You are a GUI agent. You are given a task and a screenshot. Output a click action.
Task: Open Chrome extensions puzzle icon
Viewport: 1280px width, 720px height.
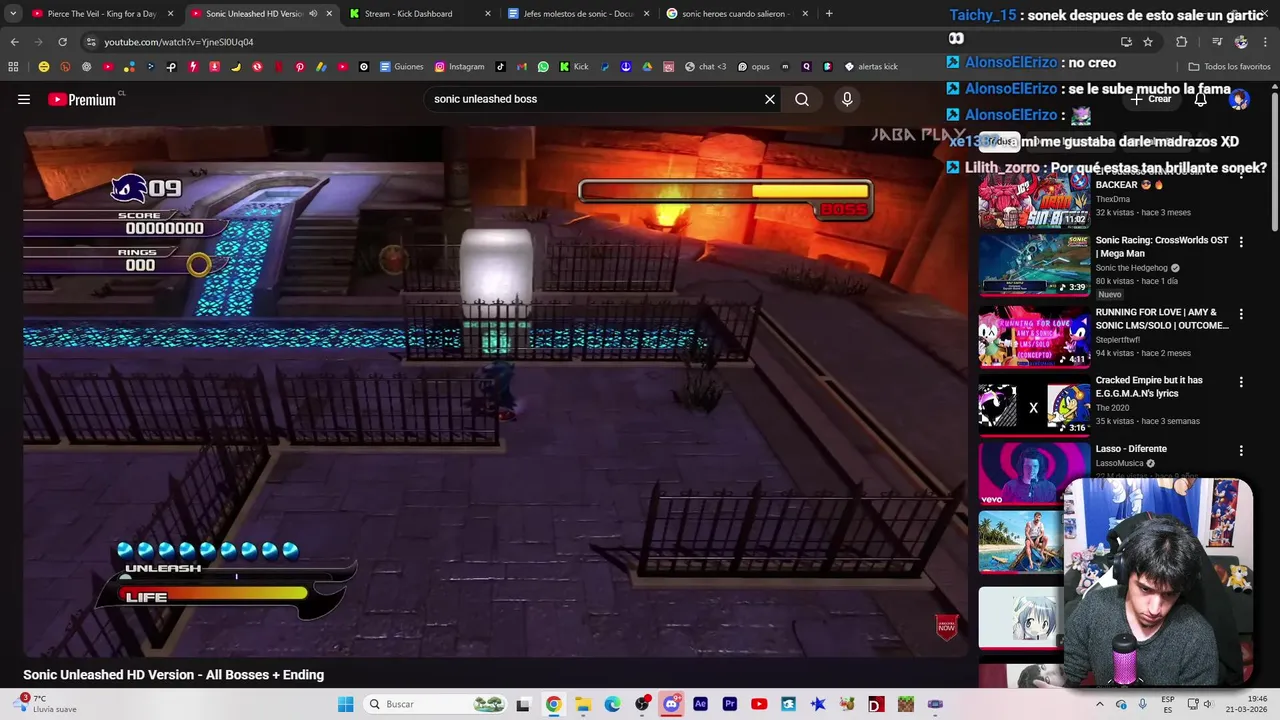click(1182, 42)
